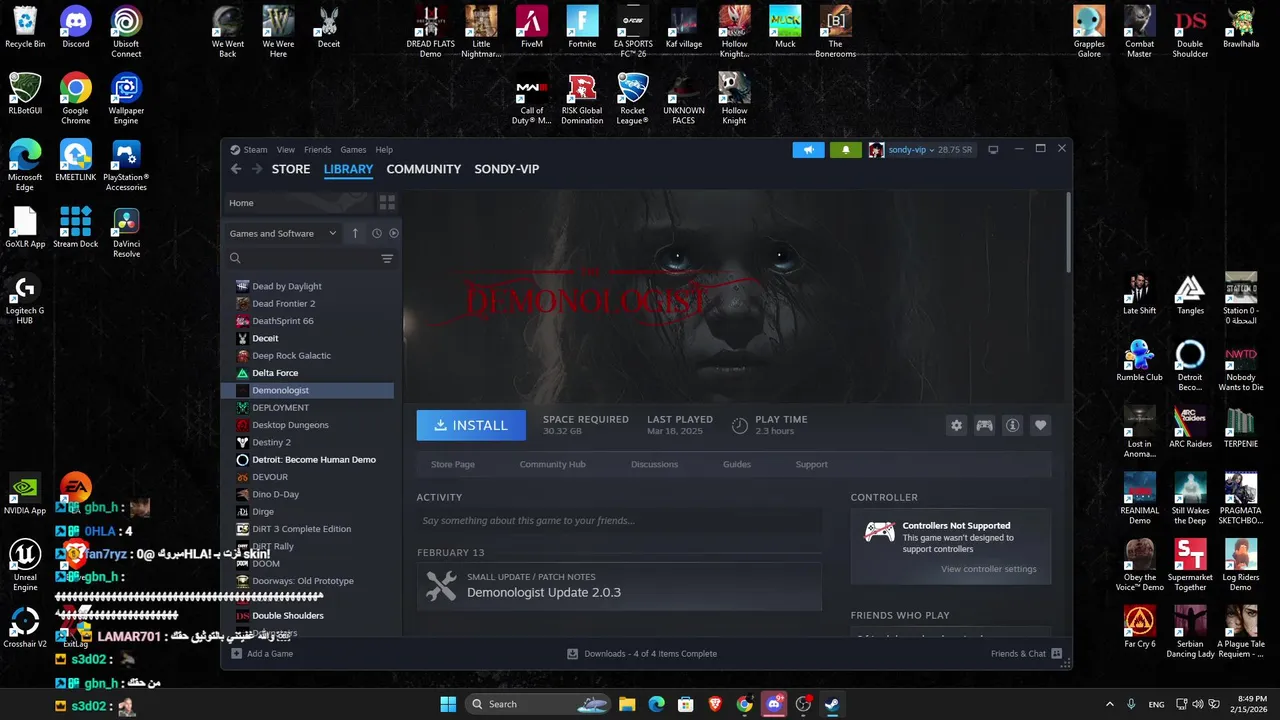The image size is (1280, 720).
Task: Open Downloads status at bottom
Action: tap(642, 654)
